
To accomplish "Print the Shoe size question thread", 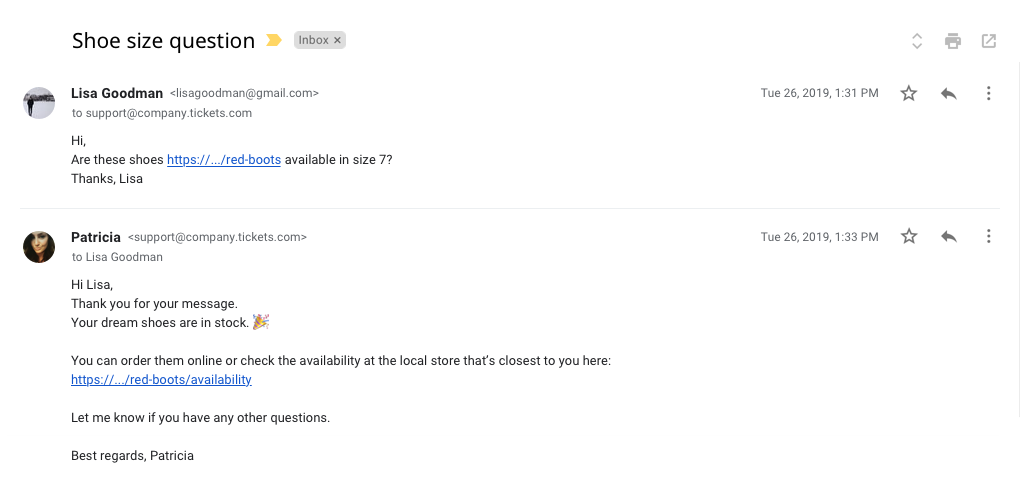I will click(953, 41).
